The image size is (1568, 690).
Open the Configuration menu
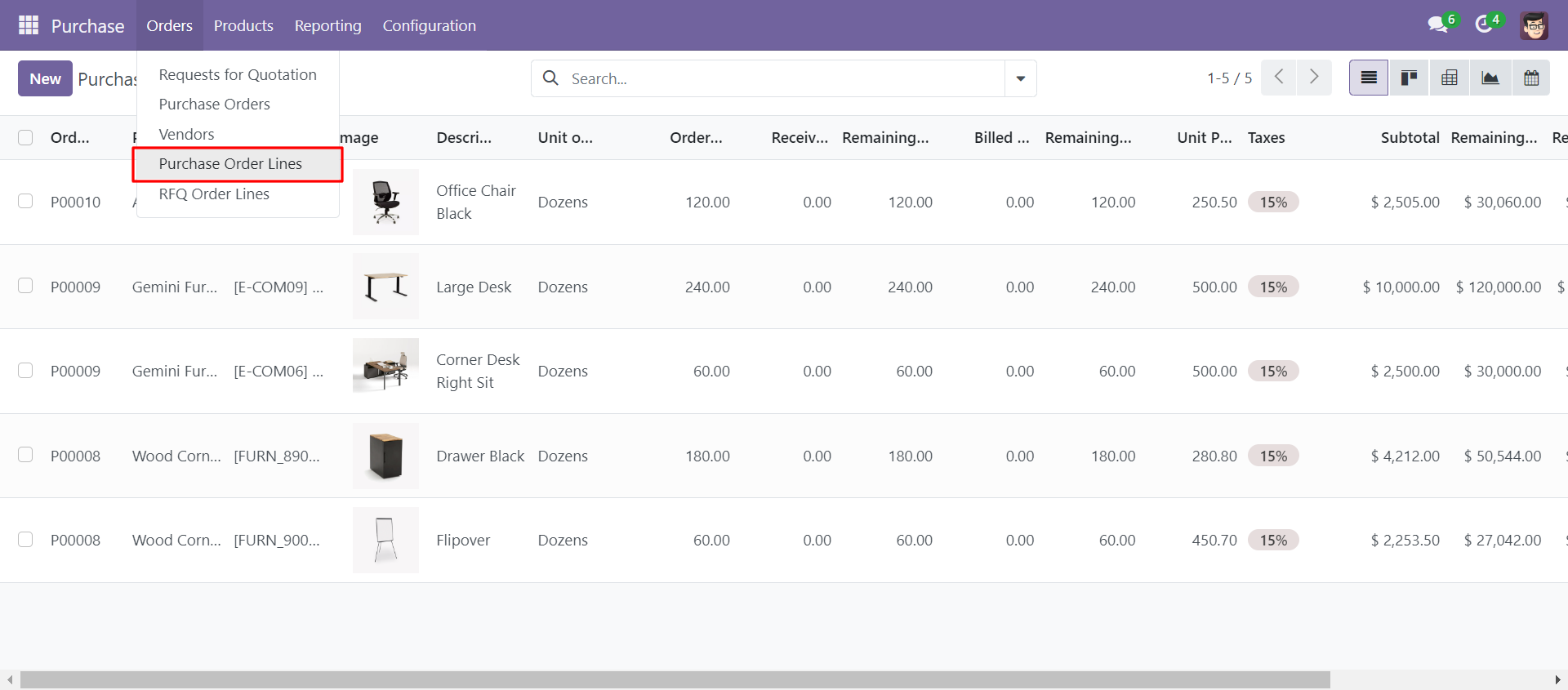point(429,25)
